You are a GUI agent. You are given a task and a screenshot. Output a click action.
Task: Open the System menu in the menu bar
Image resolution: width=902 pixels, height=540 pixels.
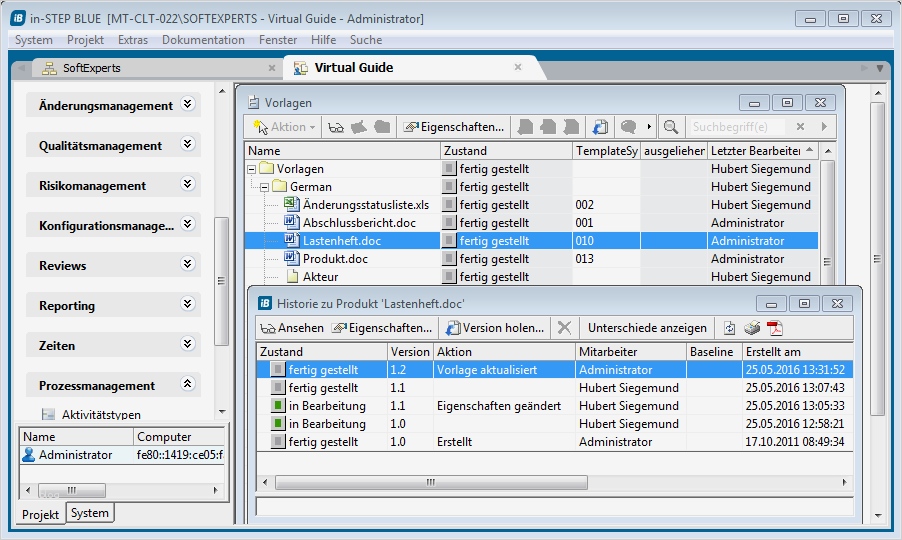(33, 40)
